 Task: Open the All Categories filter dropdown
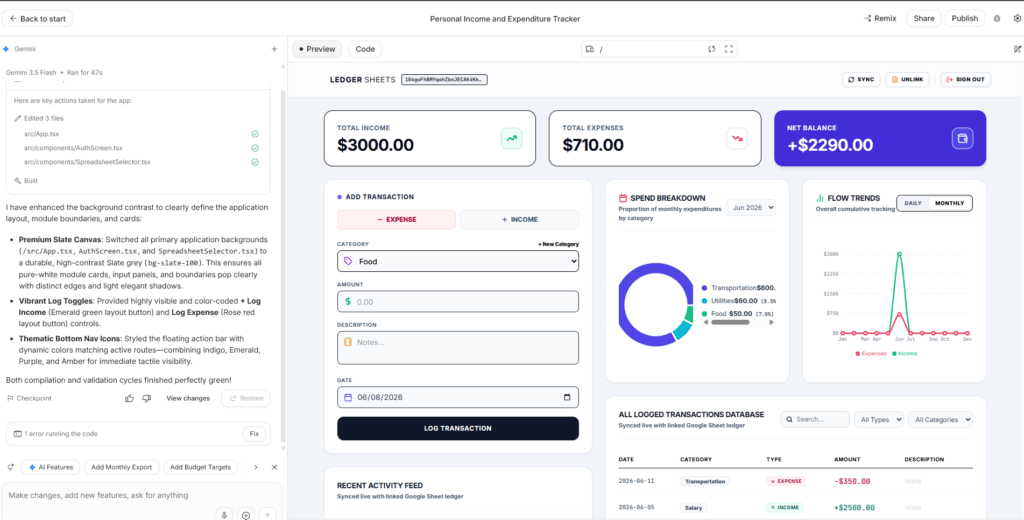coord(940,419)
